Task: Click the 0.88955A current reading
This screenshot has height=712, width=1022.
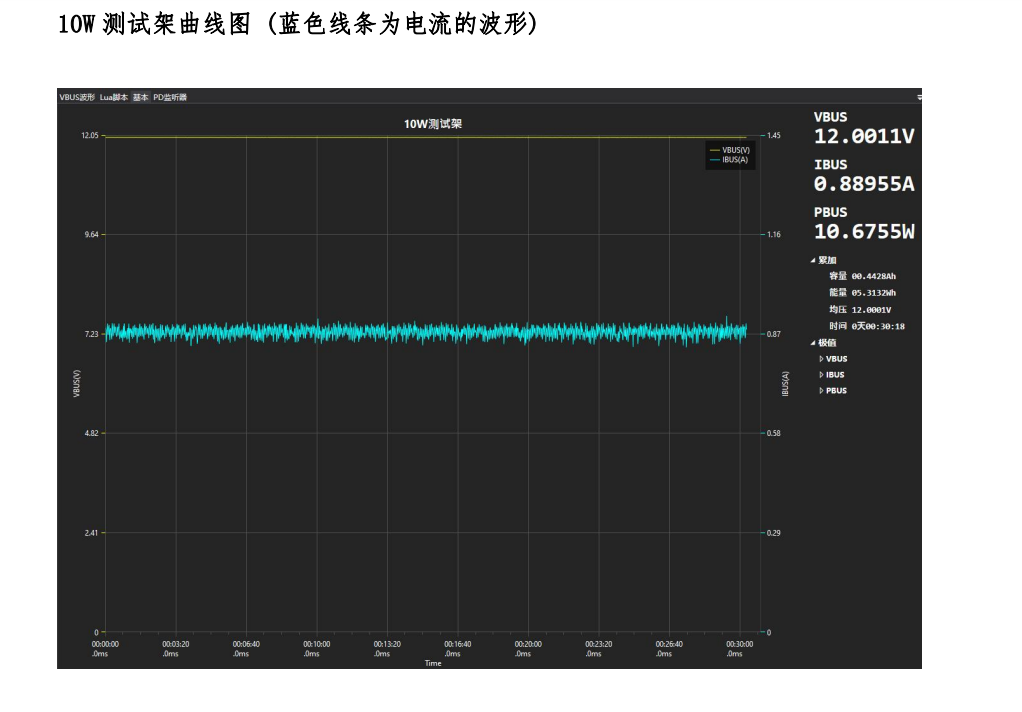Action: pyautogui.click(x=863, y=184)
